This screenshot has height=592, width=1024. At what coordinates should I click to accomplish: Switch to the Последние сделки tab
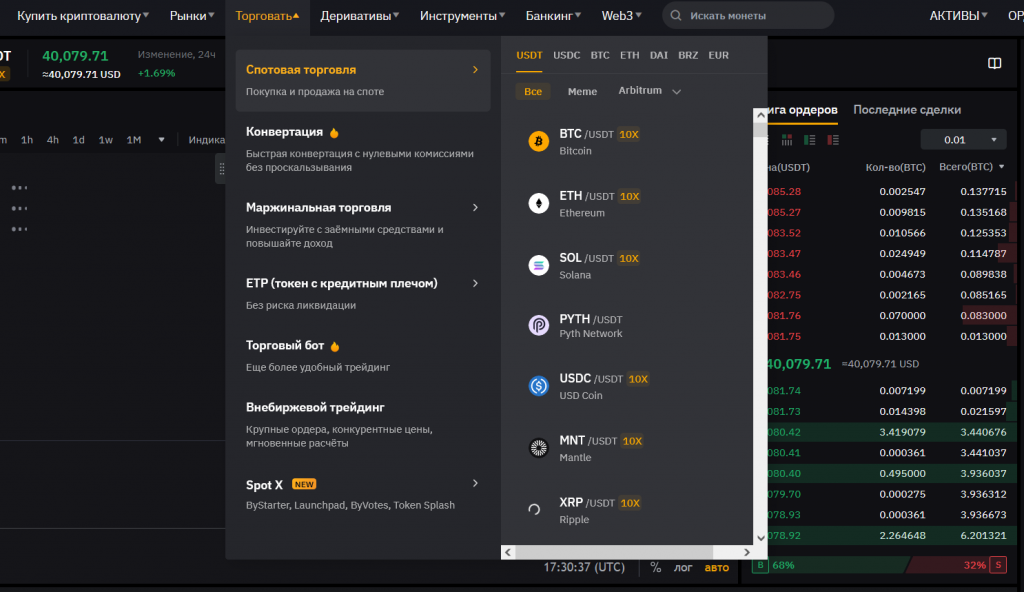coord(906,110)
